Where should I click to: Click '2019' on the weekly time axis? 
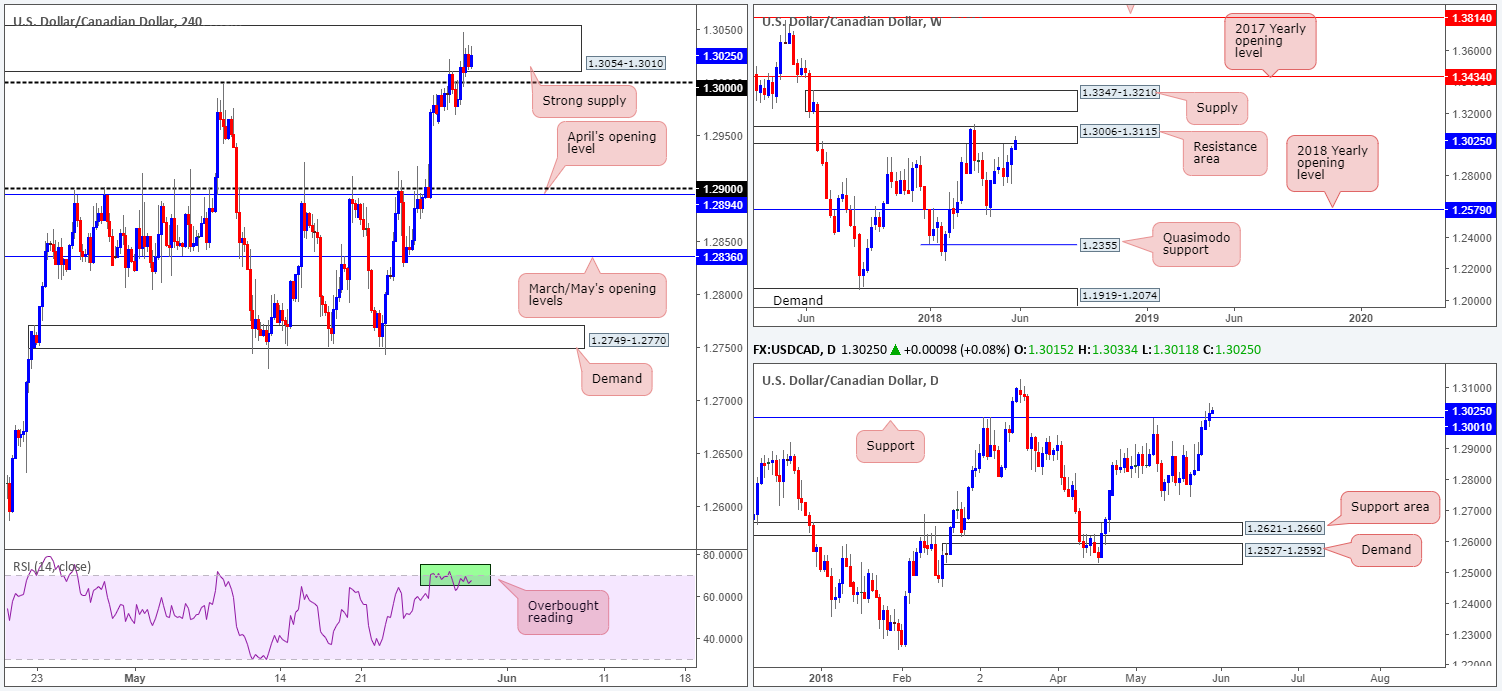pos(1146,317)
